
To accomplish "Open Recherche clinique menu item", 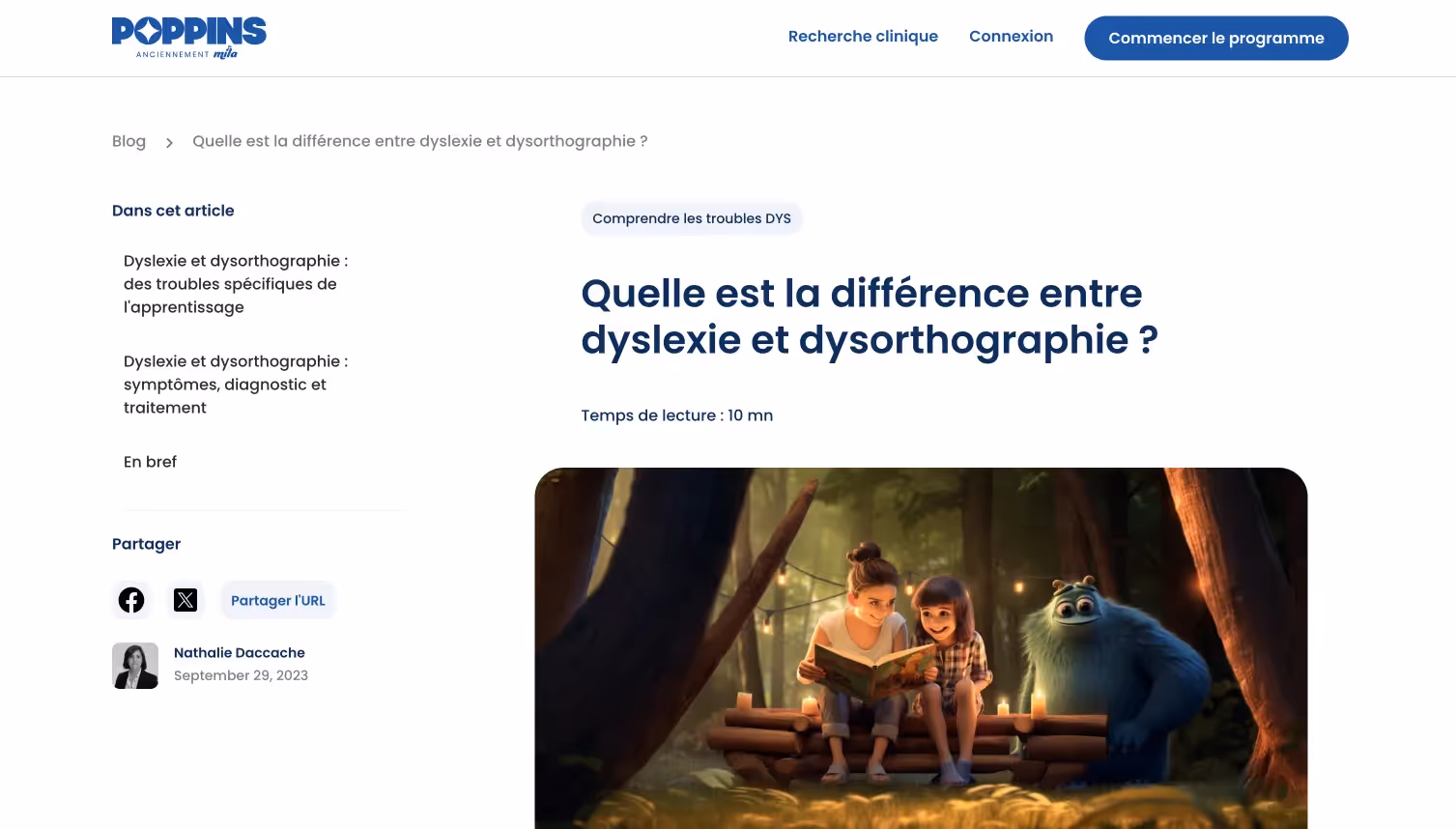I will [x=863, y=37].
